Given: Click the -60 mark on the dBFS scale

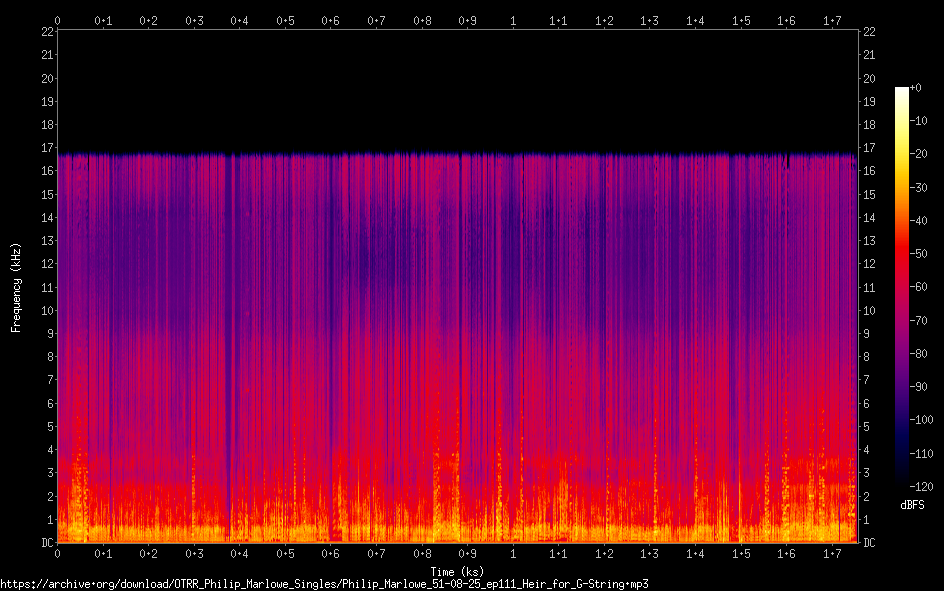Looking at the screenshot, I should click(922, 287).
